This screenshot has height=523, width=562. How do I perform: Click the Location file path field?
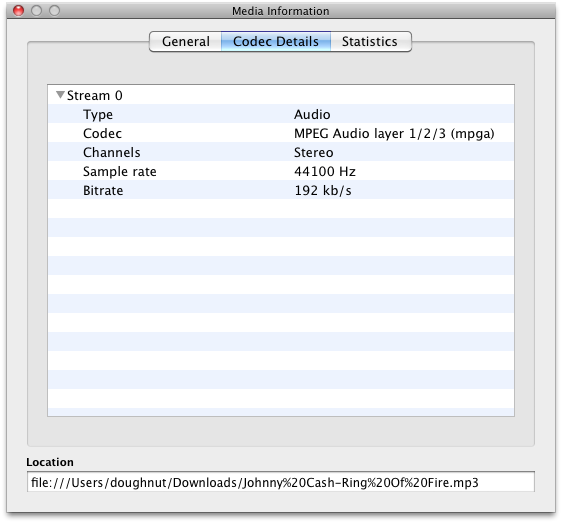click(281, 482)
